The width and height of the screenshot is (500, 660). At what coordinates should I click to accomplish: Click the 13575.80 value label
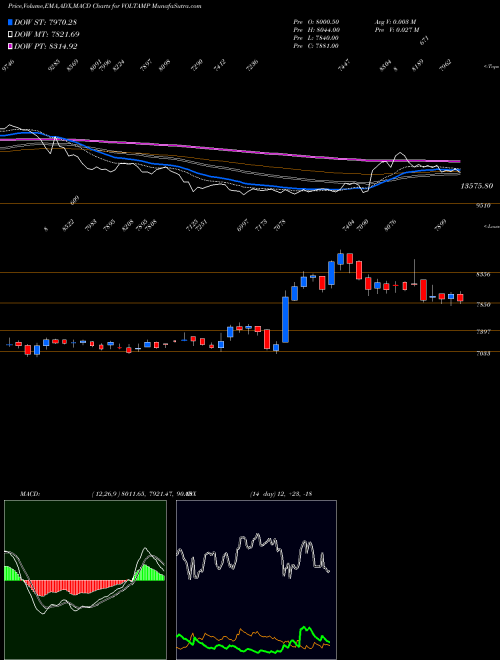pyautogui.click(x=476, y=186)
